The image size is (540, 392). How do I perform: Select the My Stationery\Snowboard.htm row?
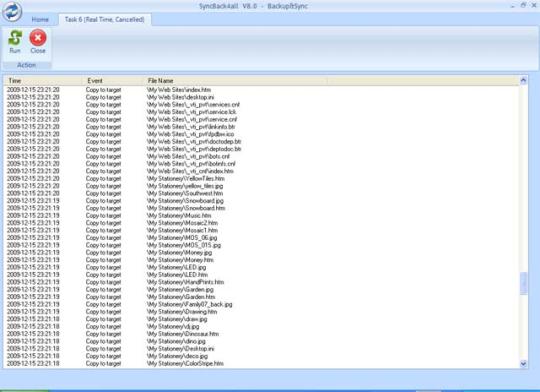click(261, 208)
